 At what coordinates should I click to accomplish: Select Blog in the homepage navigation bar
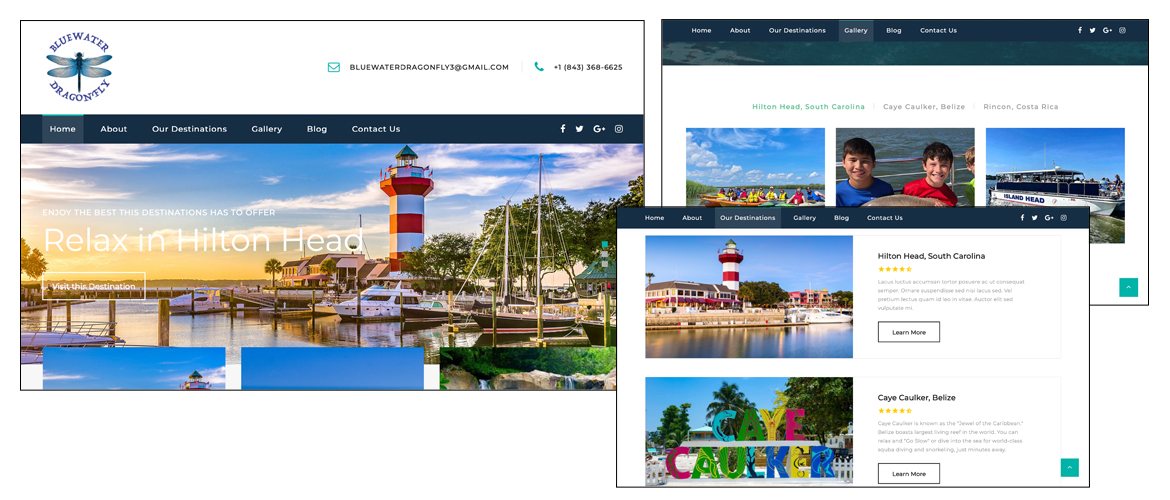(317, 129)
